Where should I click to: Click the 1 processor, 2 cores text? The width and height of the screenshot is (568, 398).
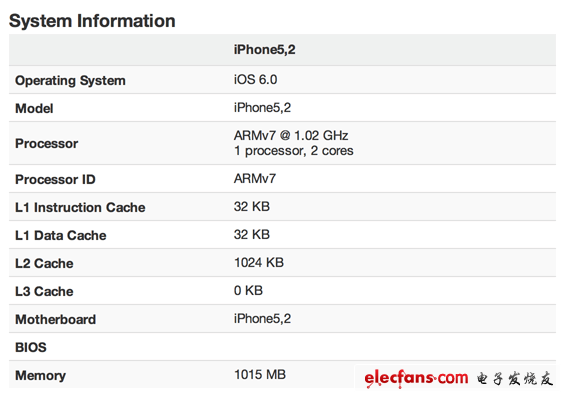[x=293, y=151]
